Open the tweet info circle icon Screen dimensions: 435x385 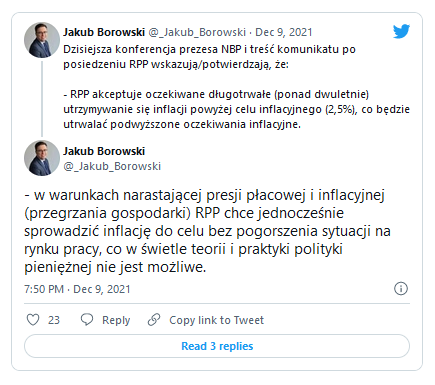tap(401, 288)
